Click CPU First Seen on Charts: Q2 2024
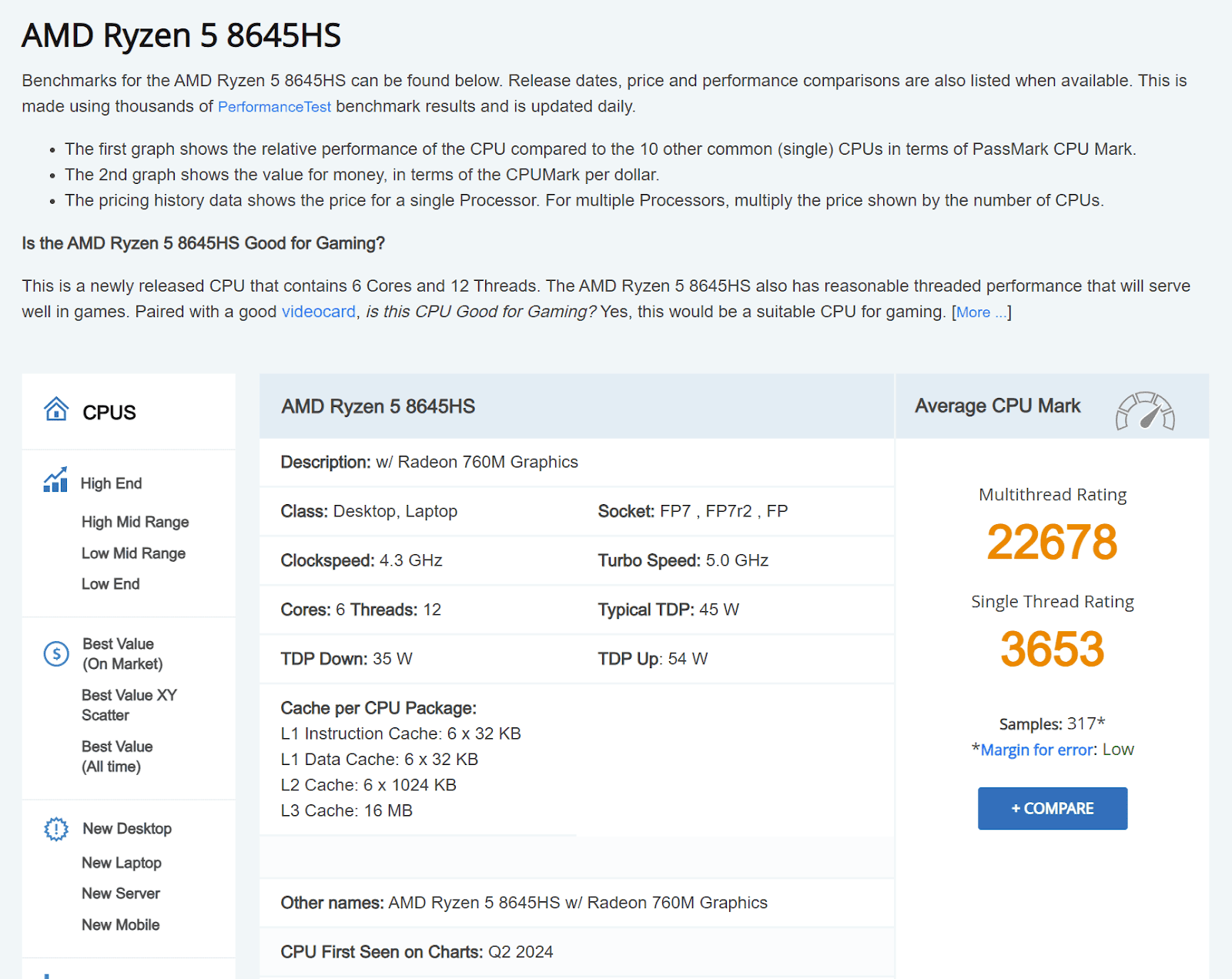 [417, 952]
